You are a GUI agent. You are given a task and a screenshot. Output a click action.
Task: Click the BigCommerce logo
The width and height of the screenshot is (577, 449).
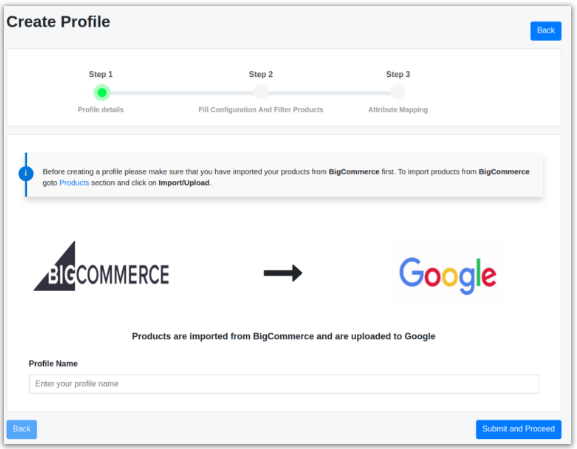[x=102, y=266]
